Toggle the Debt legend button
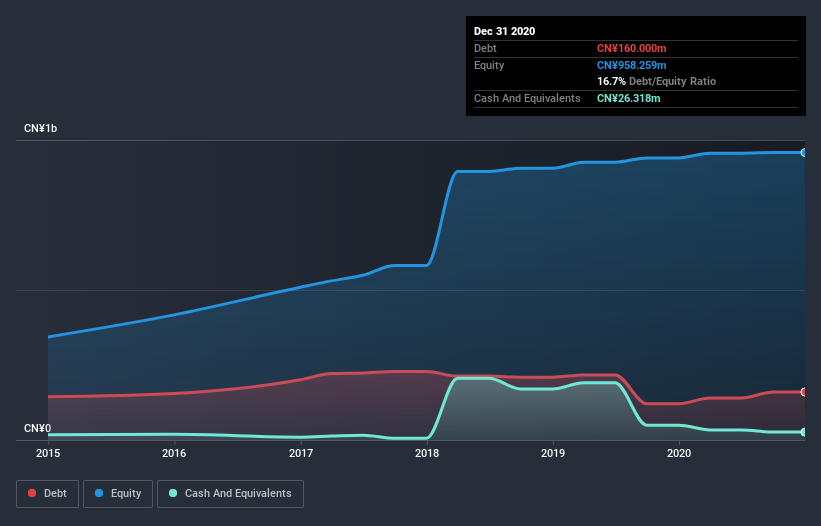 pos(47,494)
